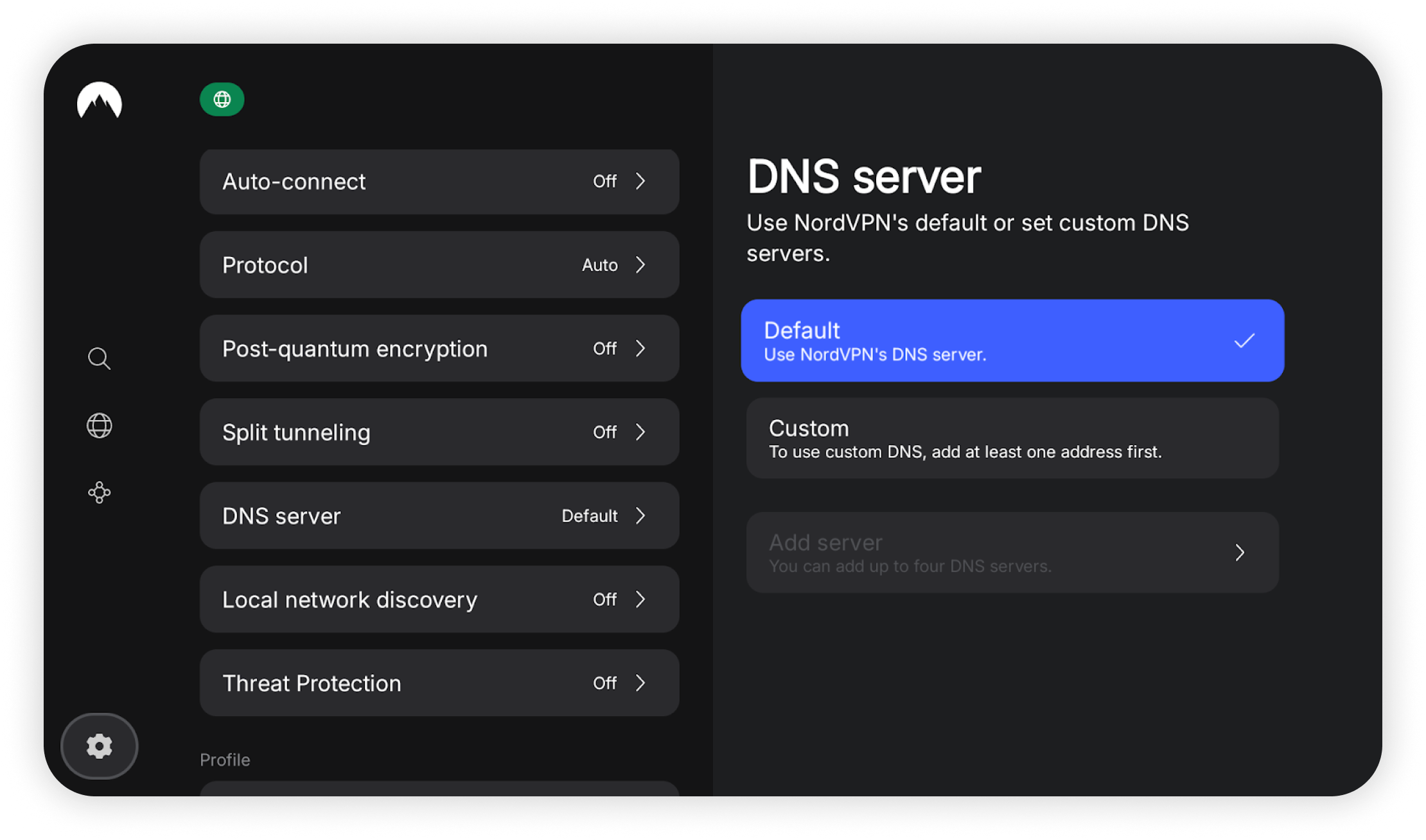Viewport: 1426px width, 840px height.
Task: Select the Custom DNS option
Action: (1012, 439)
